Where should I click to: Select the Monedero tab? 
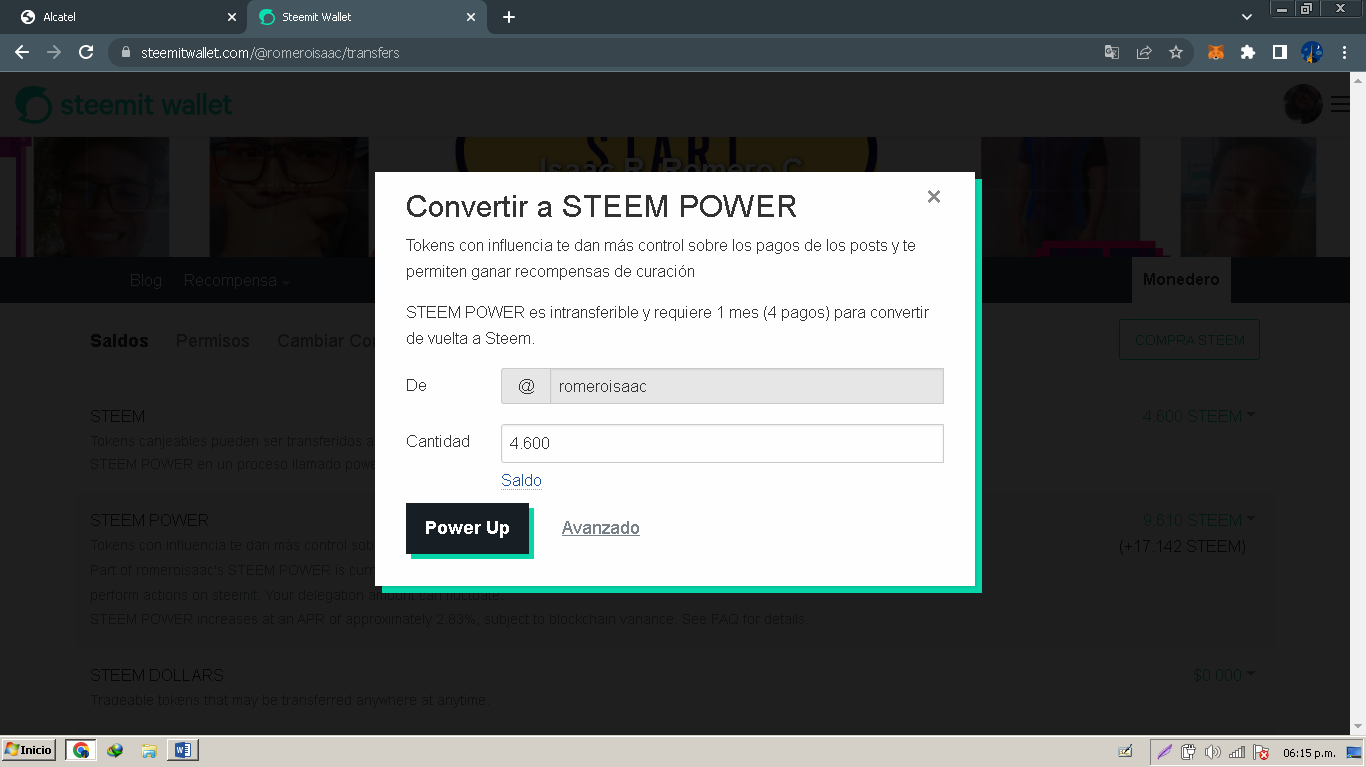coord(1181,280)
